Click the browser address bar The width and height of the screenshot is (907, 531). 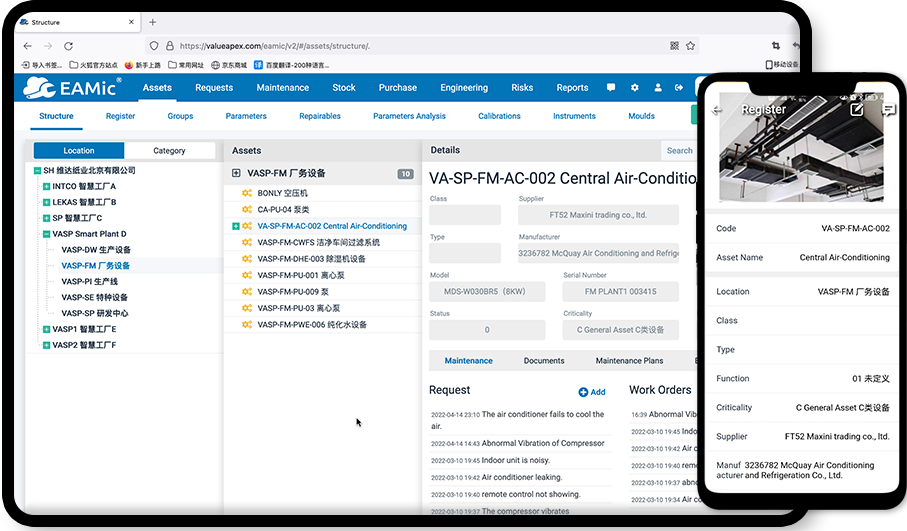tap(400, 46)
